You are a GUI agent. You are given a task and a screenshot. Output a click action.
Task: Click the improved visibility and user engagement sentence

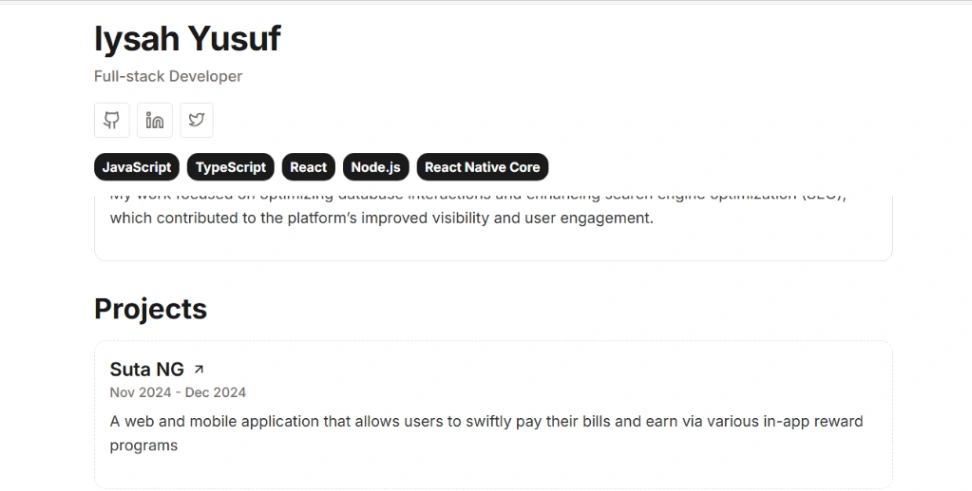click(x=382, y=218)
